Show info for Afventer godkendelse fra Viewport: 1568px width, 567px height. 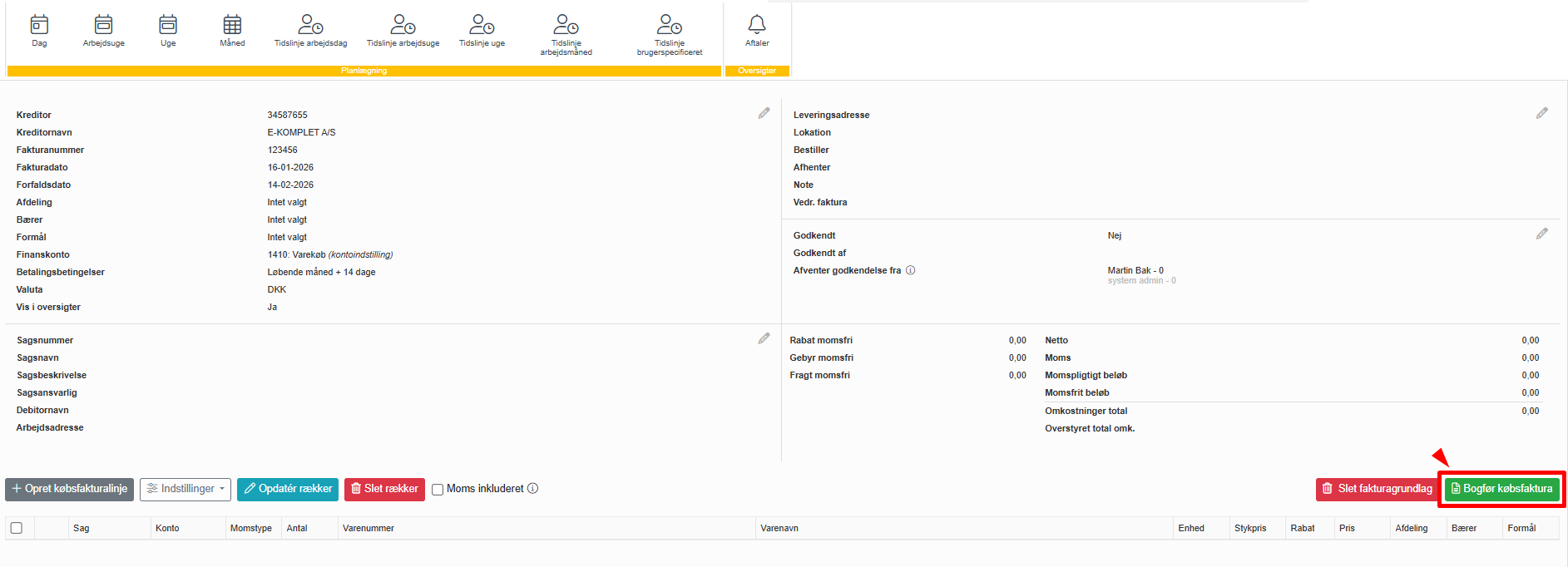pyautogui.click(x=911, y=270)
